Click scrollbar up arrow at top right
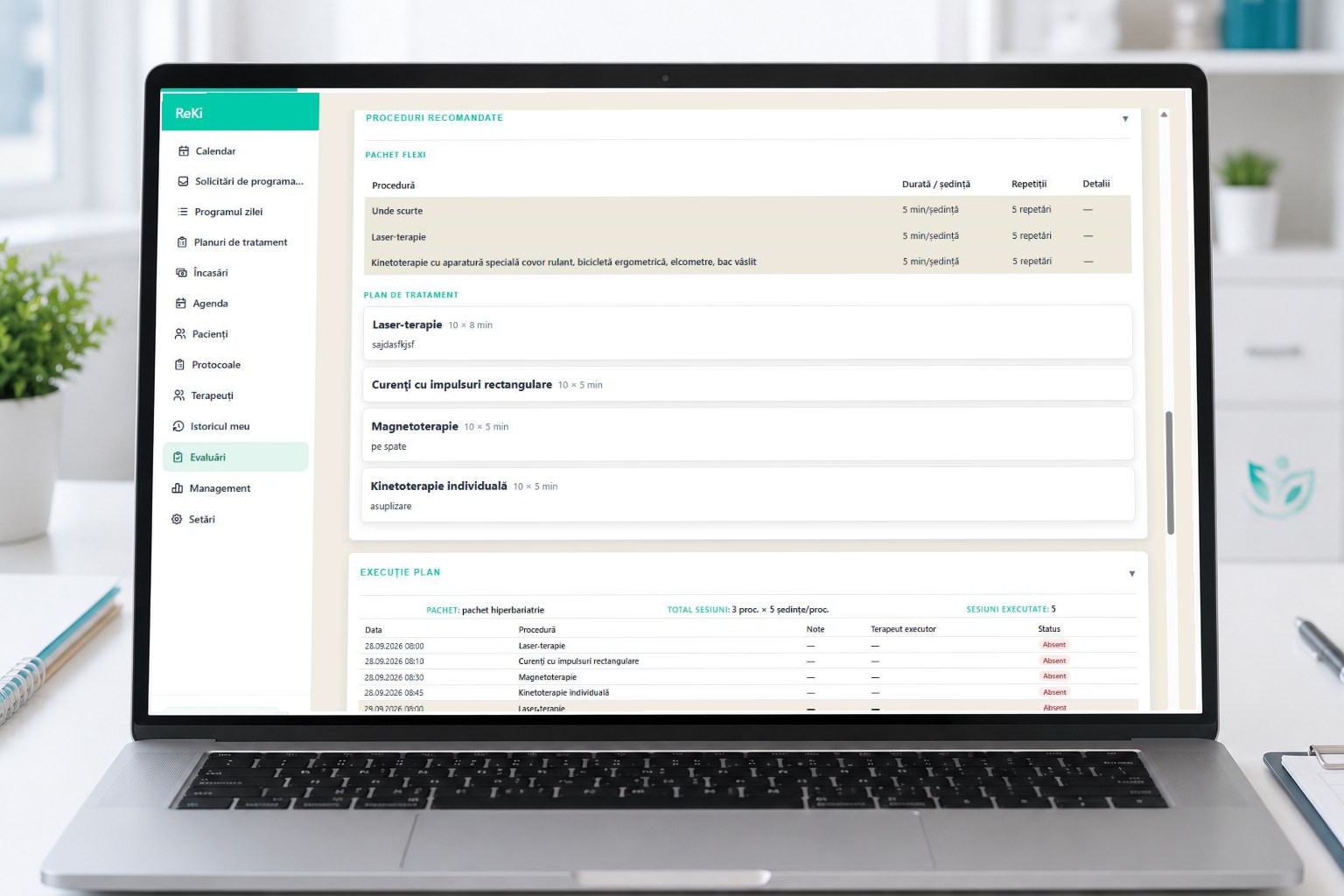 (1164, 115)
